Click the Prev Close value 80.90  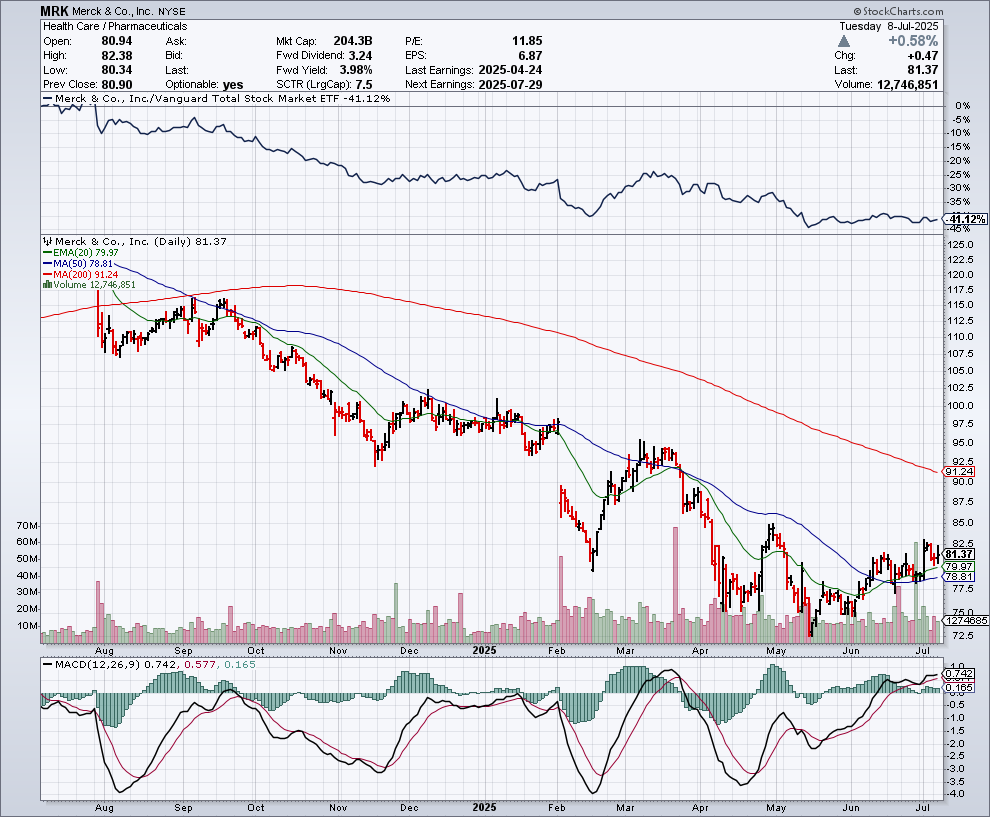tap(117, 85)
